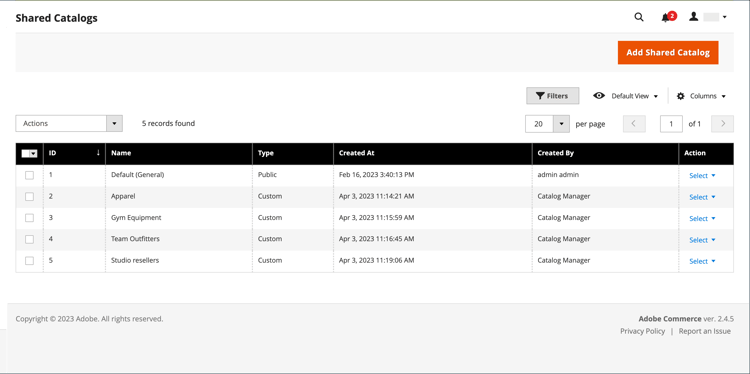
Task: Sort by the Type column header
Action: (293, 153)
